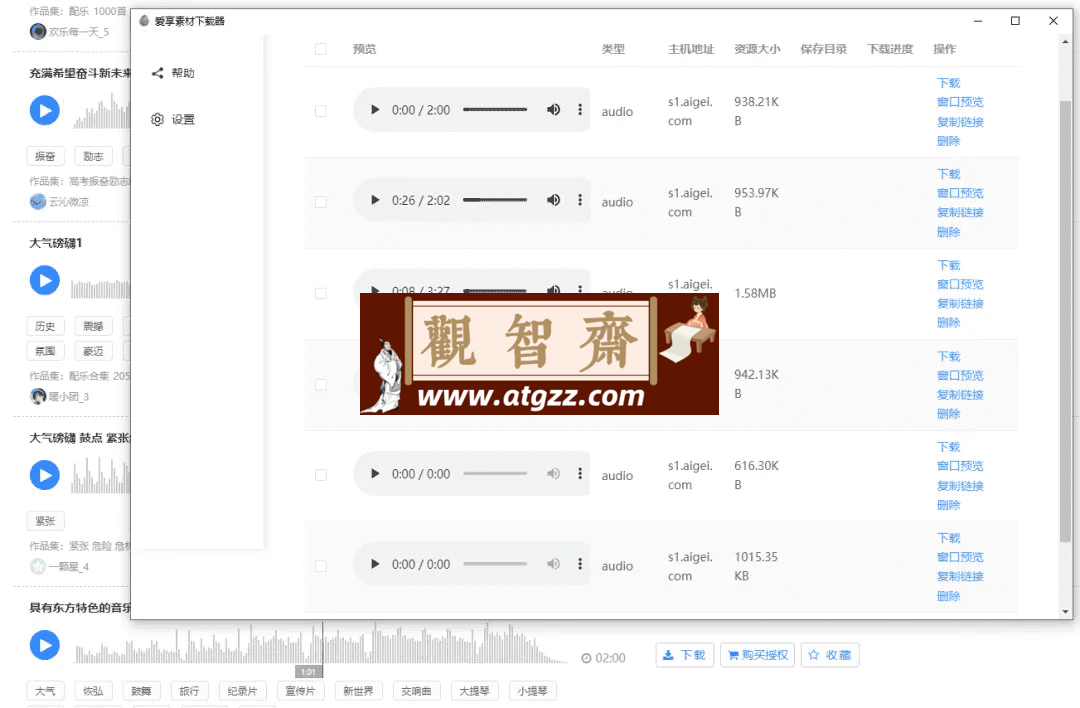Click 复制链接 for the 953.97KB row
The image size is (1080, 708).
click(960, 213)
